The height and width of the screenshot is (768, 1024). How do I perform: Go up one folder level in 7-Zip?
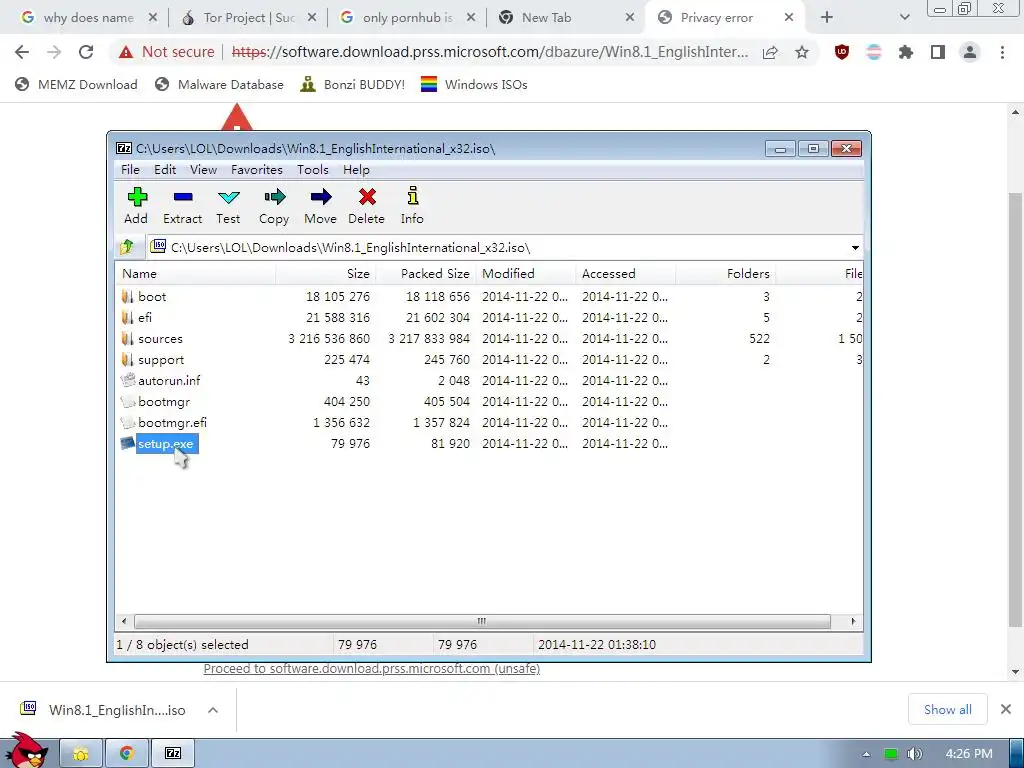127,247
